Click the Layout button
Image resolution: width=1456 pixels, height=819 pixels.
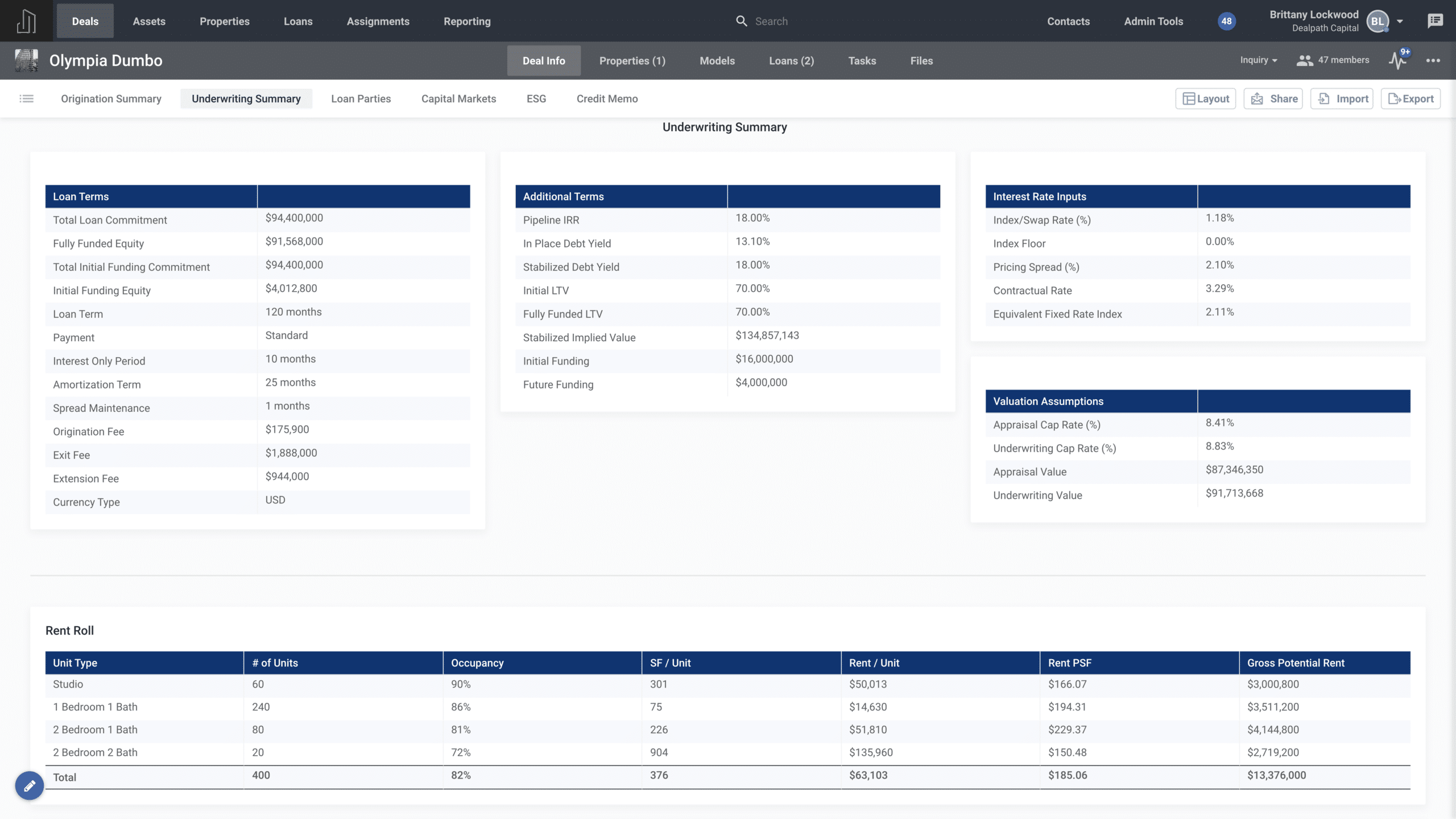(1205, 99)
